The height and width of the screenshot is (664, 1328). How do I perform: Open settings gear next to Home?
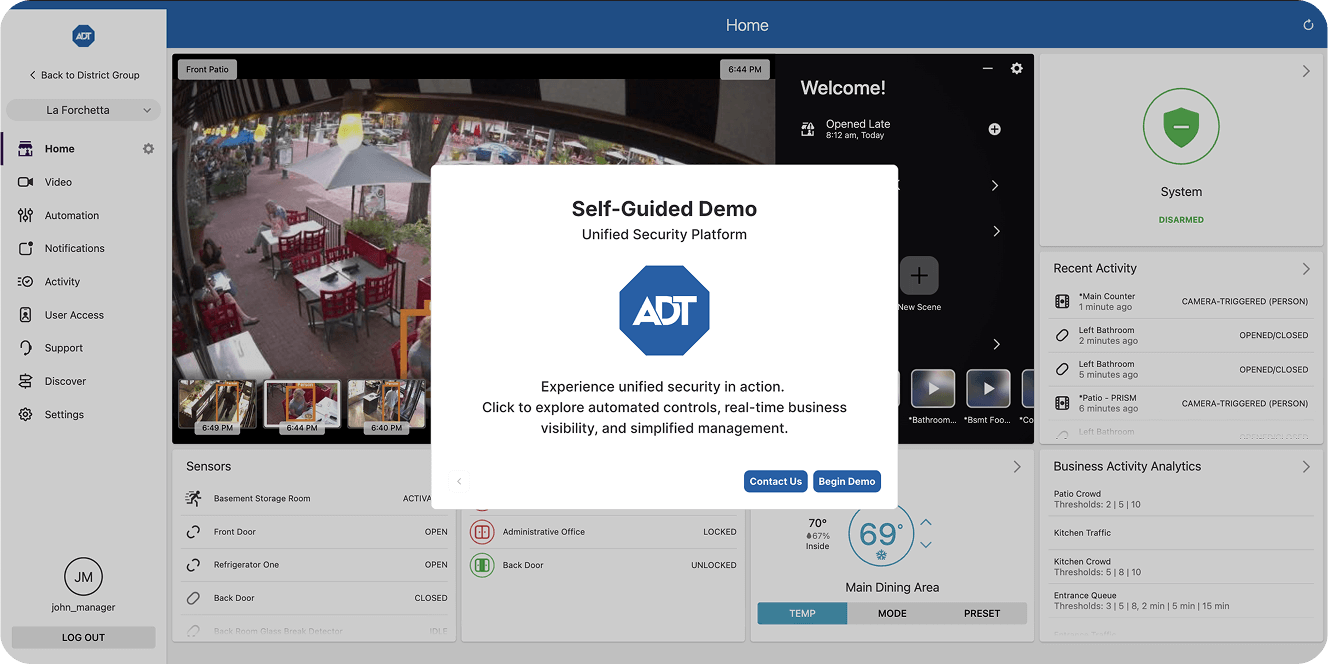(x=148, y=149)
